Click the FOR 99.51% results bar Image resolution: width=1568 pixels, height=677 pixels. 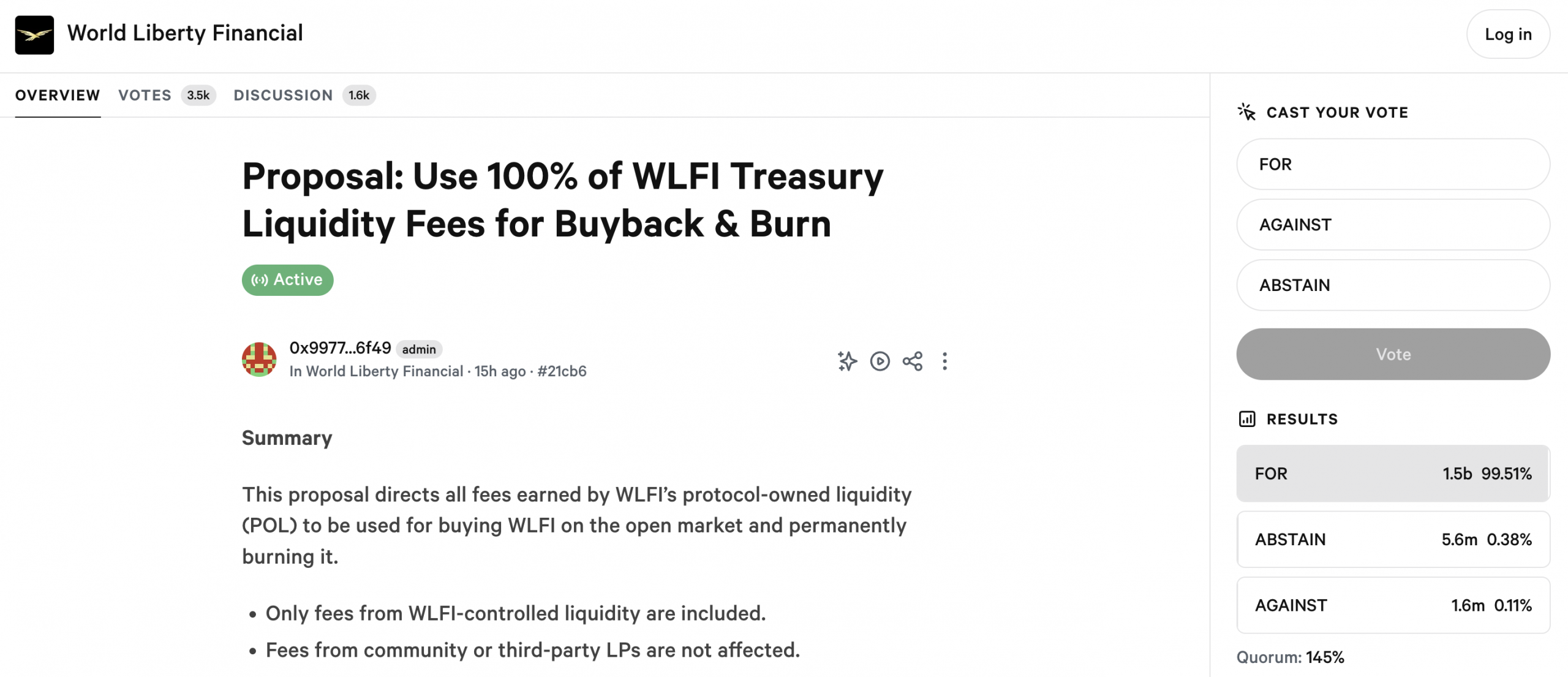click(1393, 474)
